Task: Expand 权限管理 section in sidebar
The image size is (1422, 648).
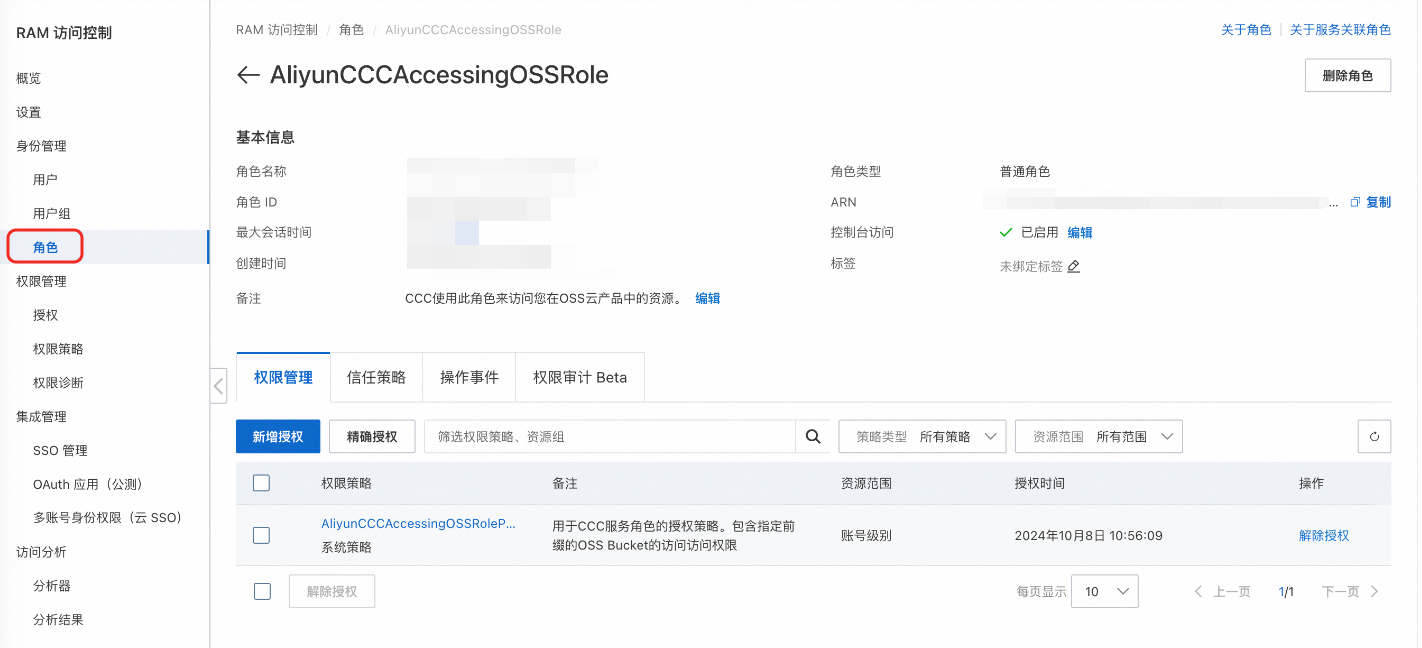Action: [41, 281]
